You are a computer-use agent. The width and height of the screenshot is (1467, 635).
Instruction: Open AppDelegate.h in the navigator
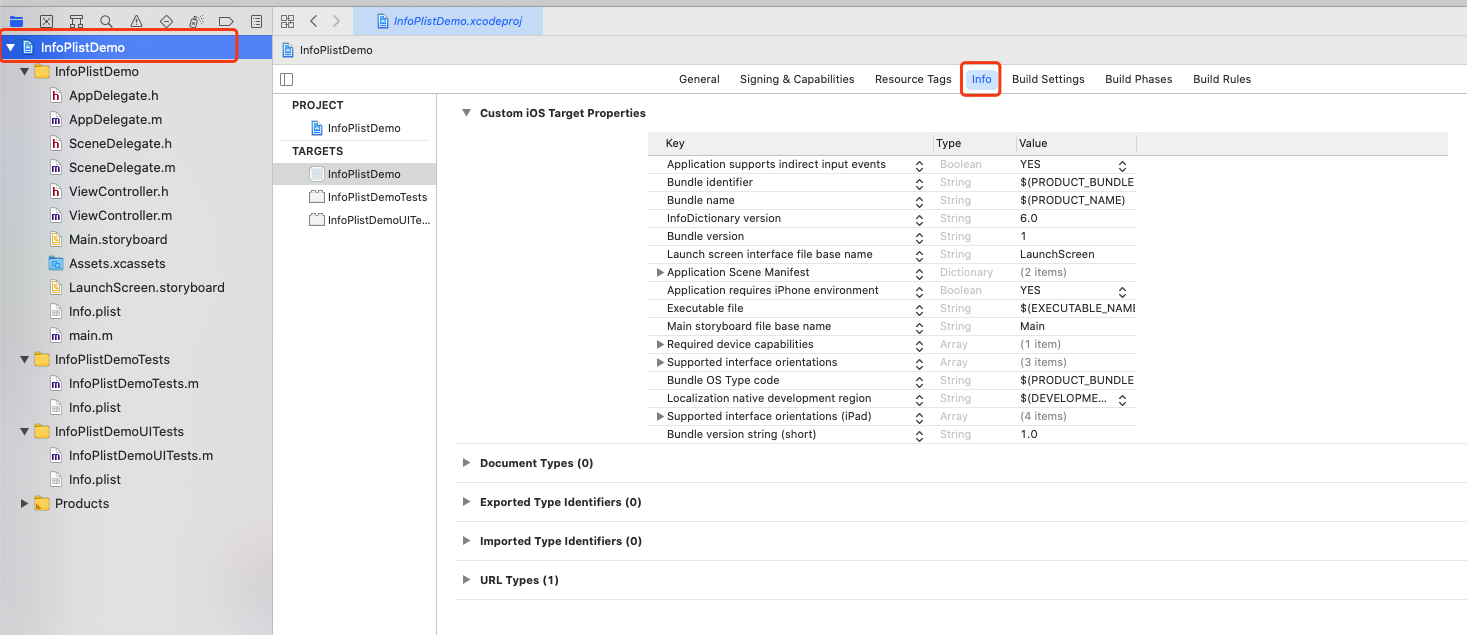tap(113, 95)
